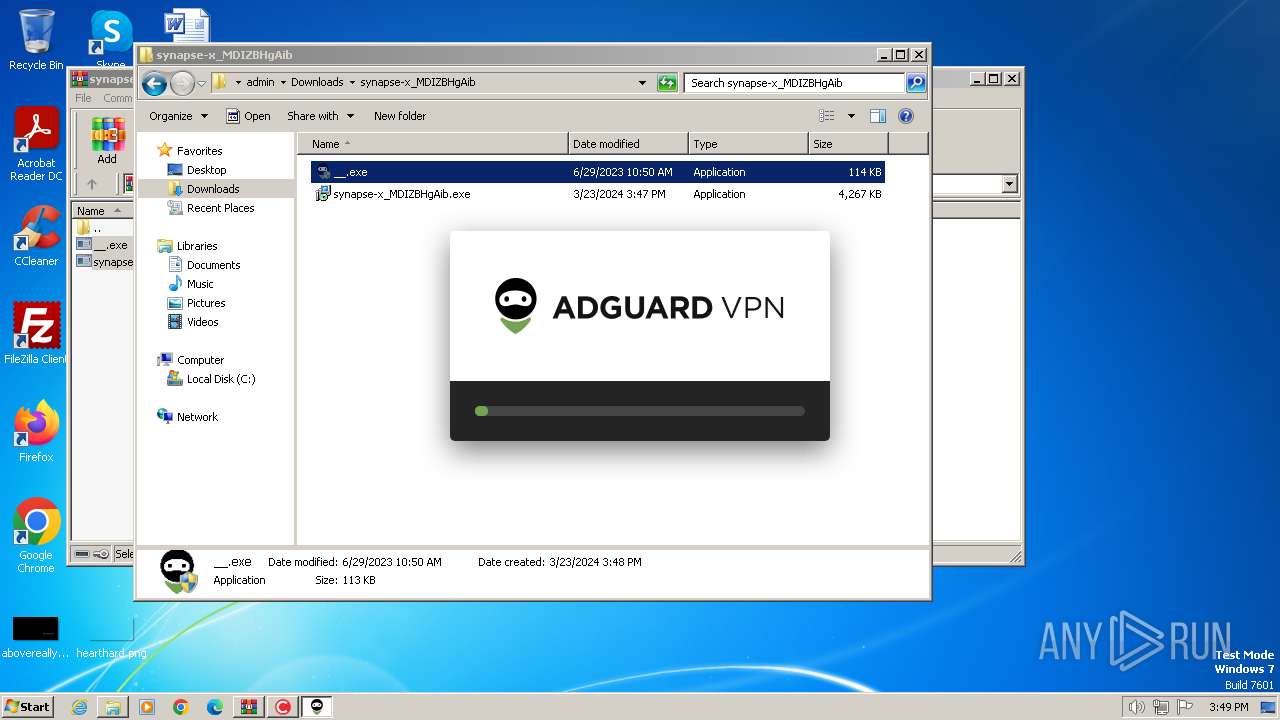The image size is (1280, 720).
Task: Open the CCleaner desktop shortcut
Action: click(x=36, y=236)
